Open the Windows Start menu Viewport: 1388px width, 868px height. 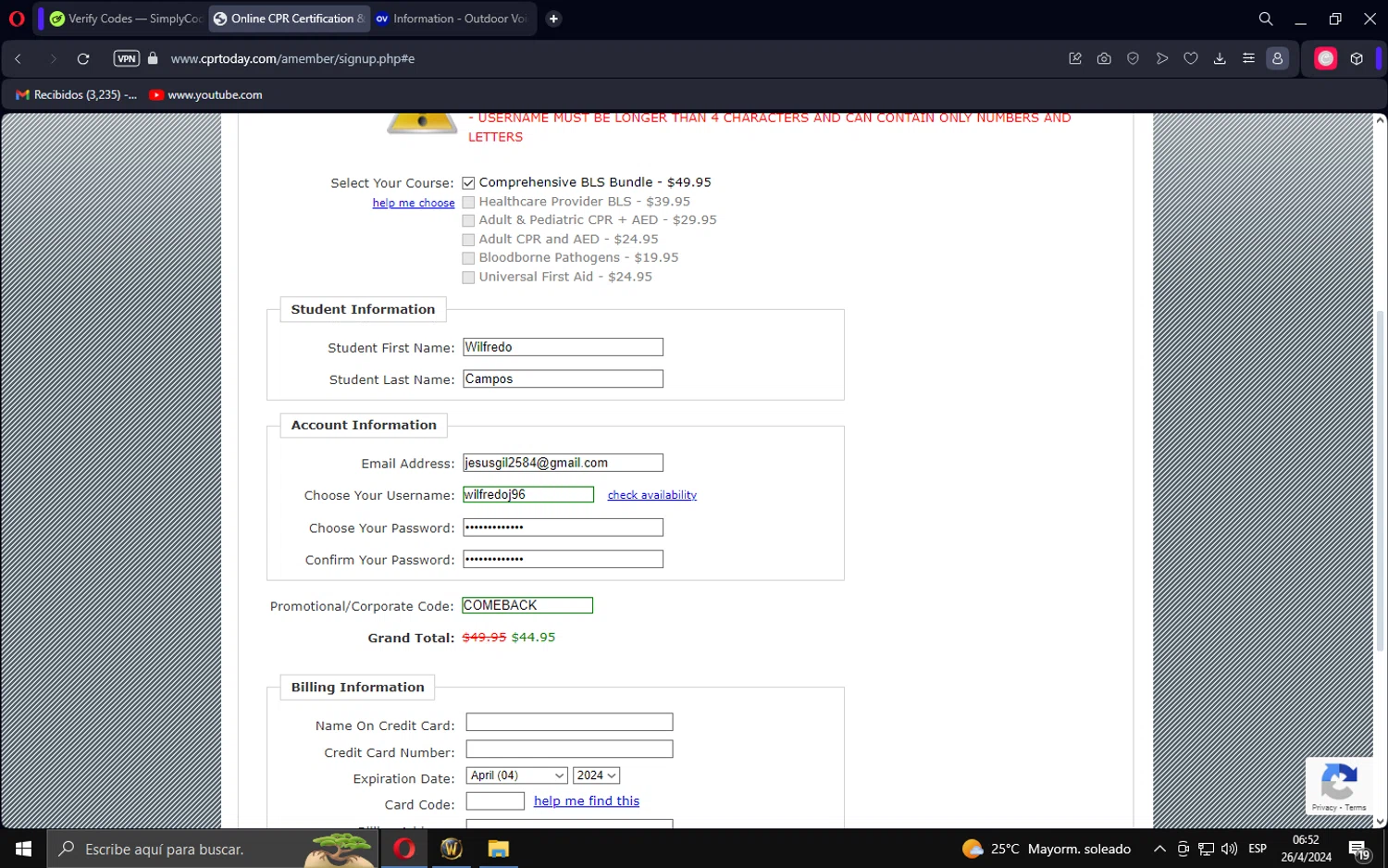click(x=23, y=849)
